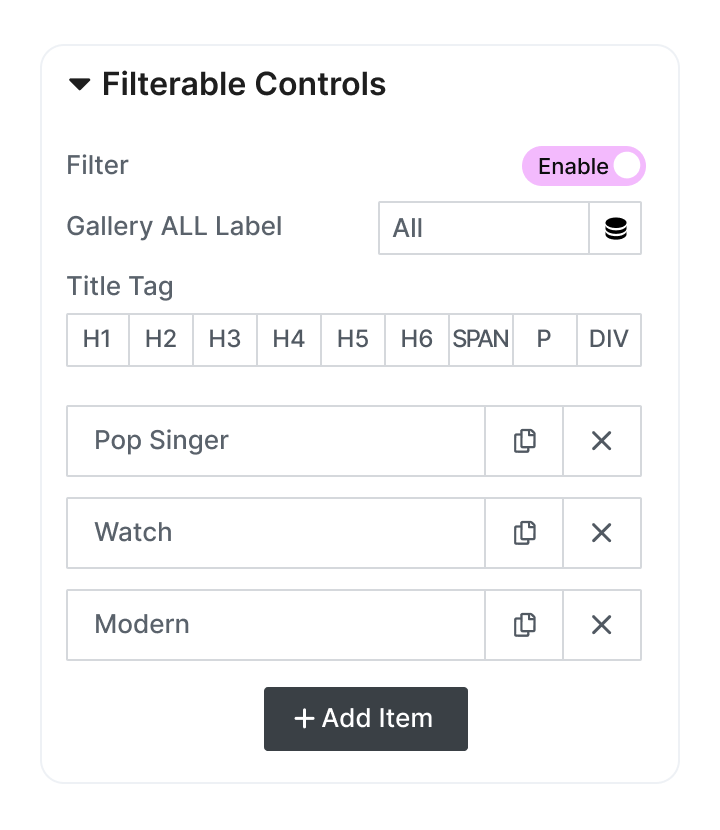Set title tag to P
Viewport: 720px width, 830px height.
click(x=544, y=339)
